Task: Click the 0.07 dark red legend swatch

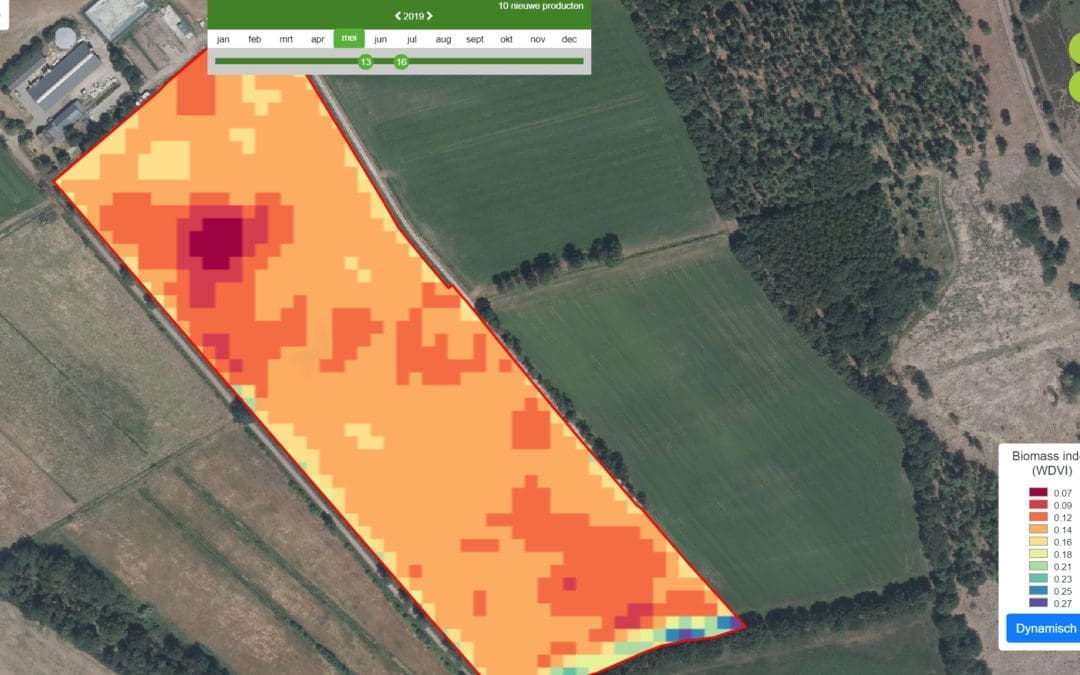Action: [1040, 492]
